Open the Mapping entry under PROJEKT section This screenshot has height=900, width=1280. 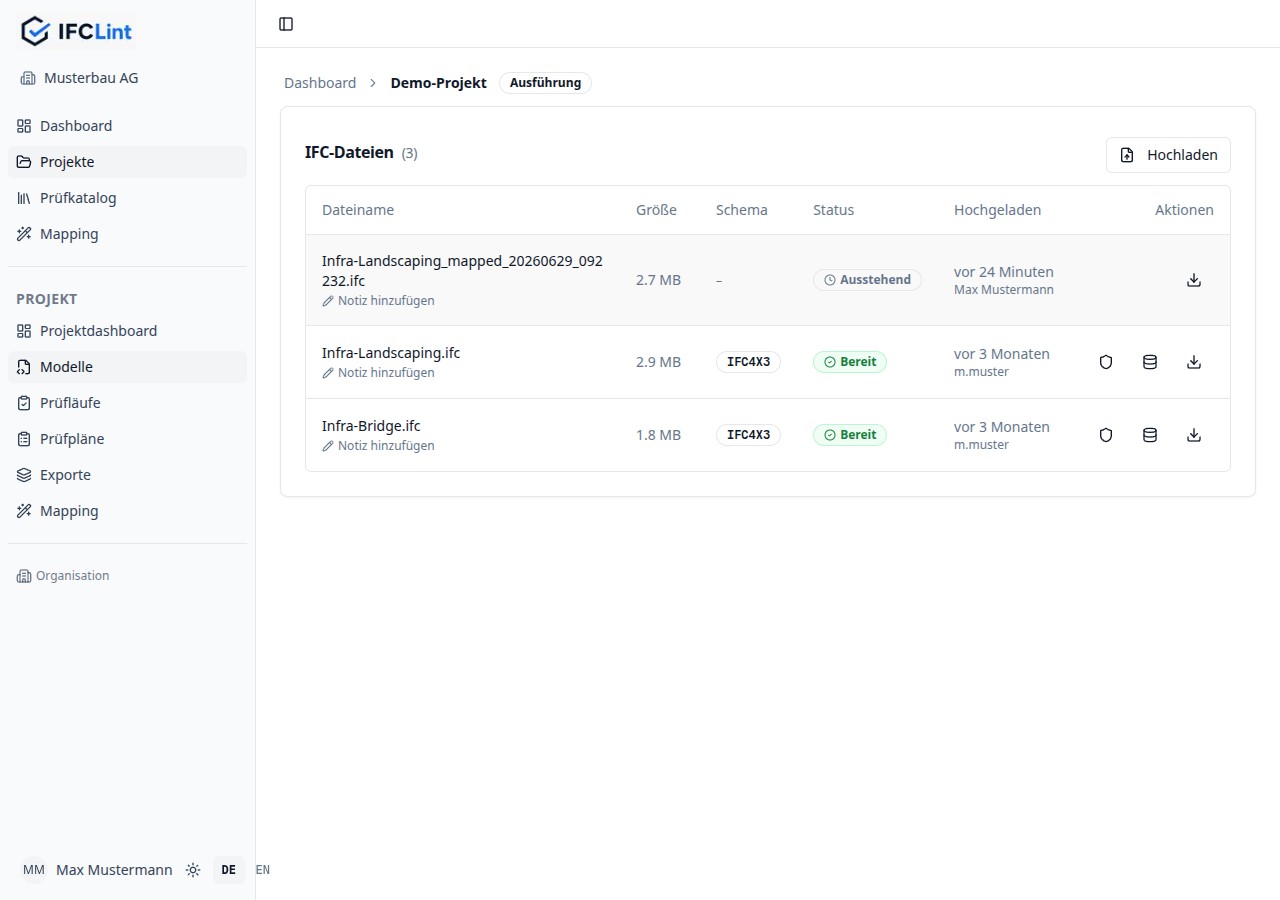pyautogui.click(x=127, y=511)
